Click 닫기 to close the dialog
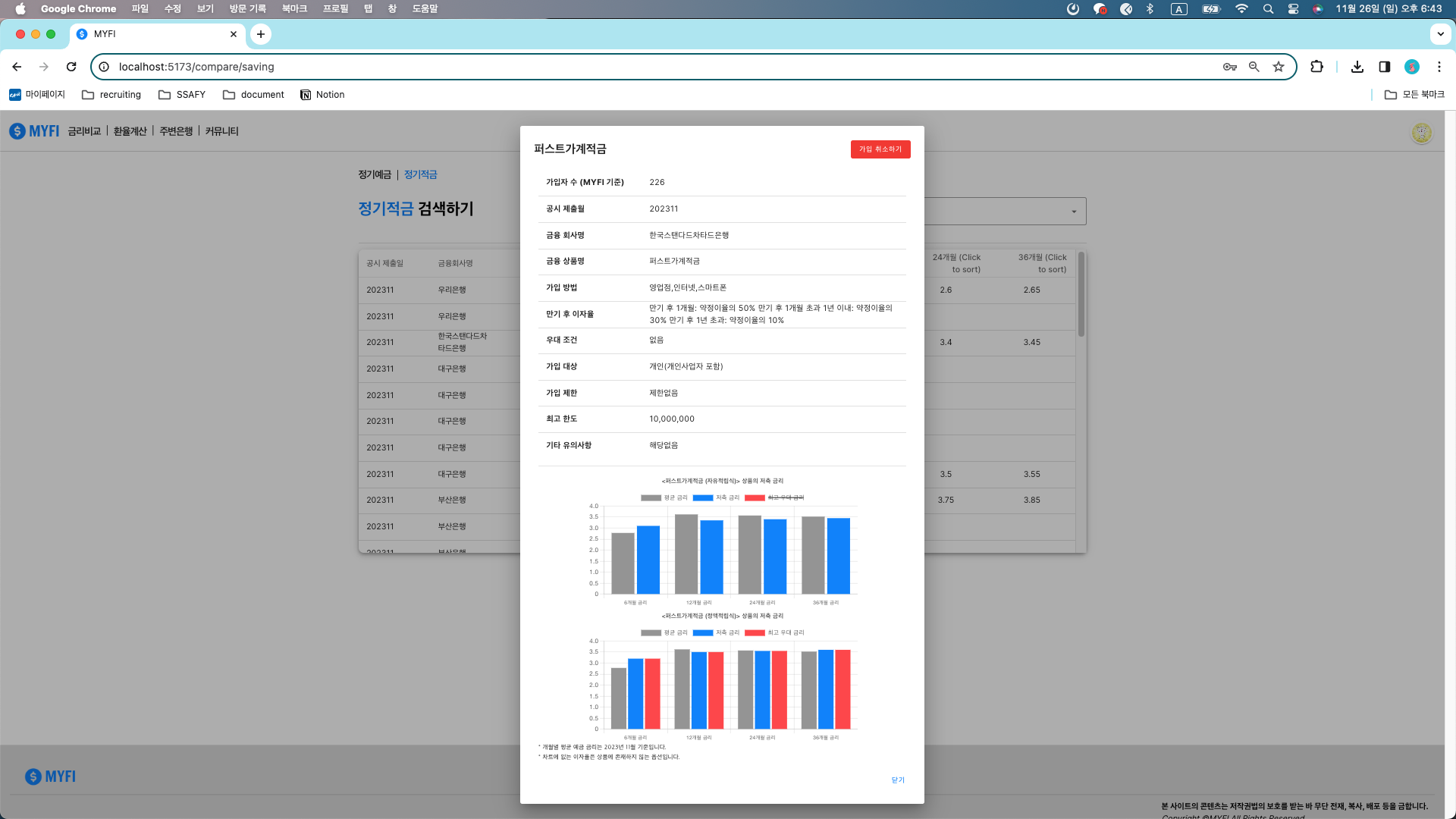 [x=898, y=780]
